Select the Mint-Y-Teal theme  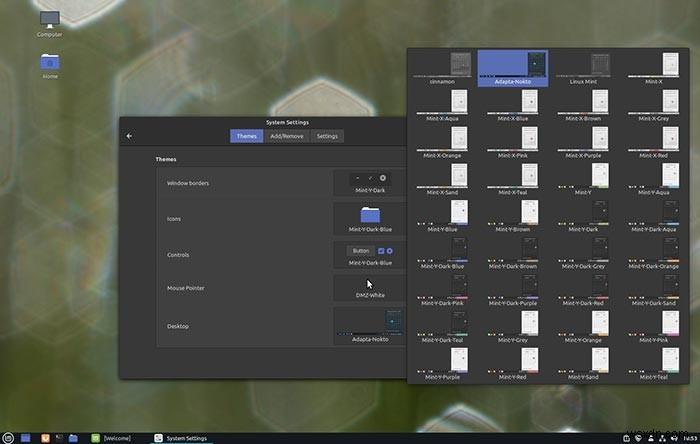(x=654, y=365)
